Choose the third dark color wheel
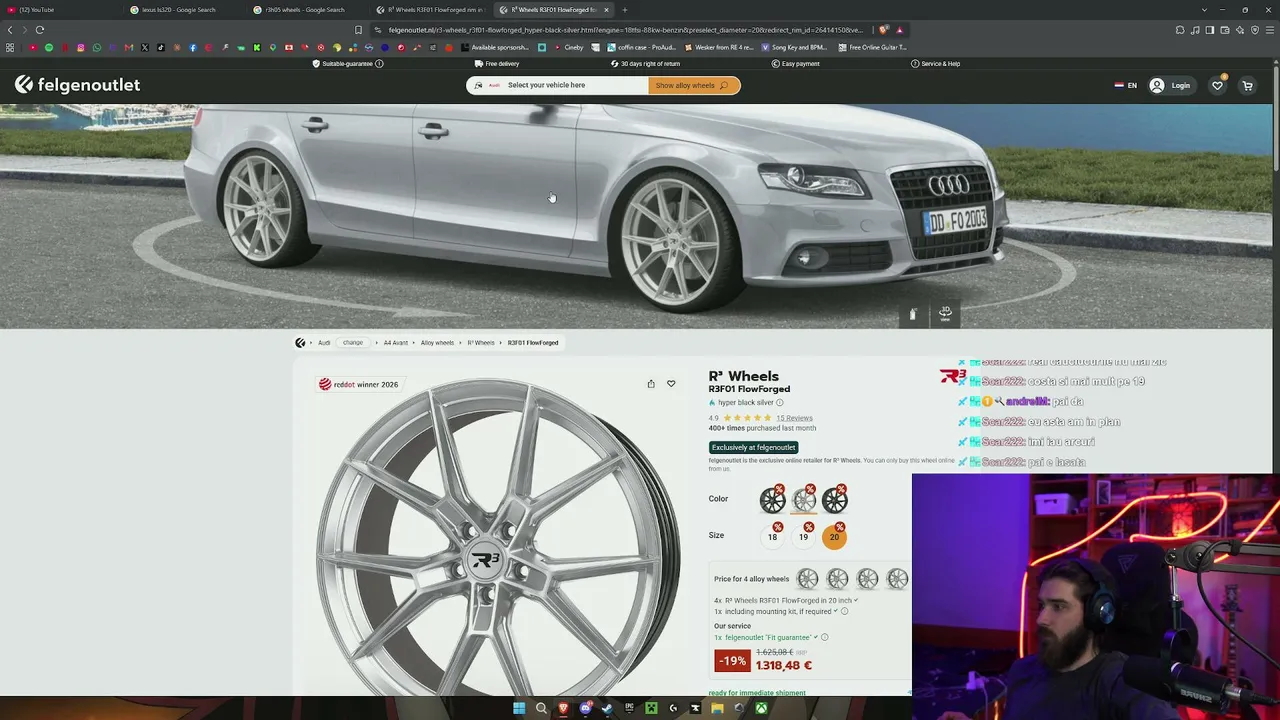 pos(835,499)
